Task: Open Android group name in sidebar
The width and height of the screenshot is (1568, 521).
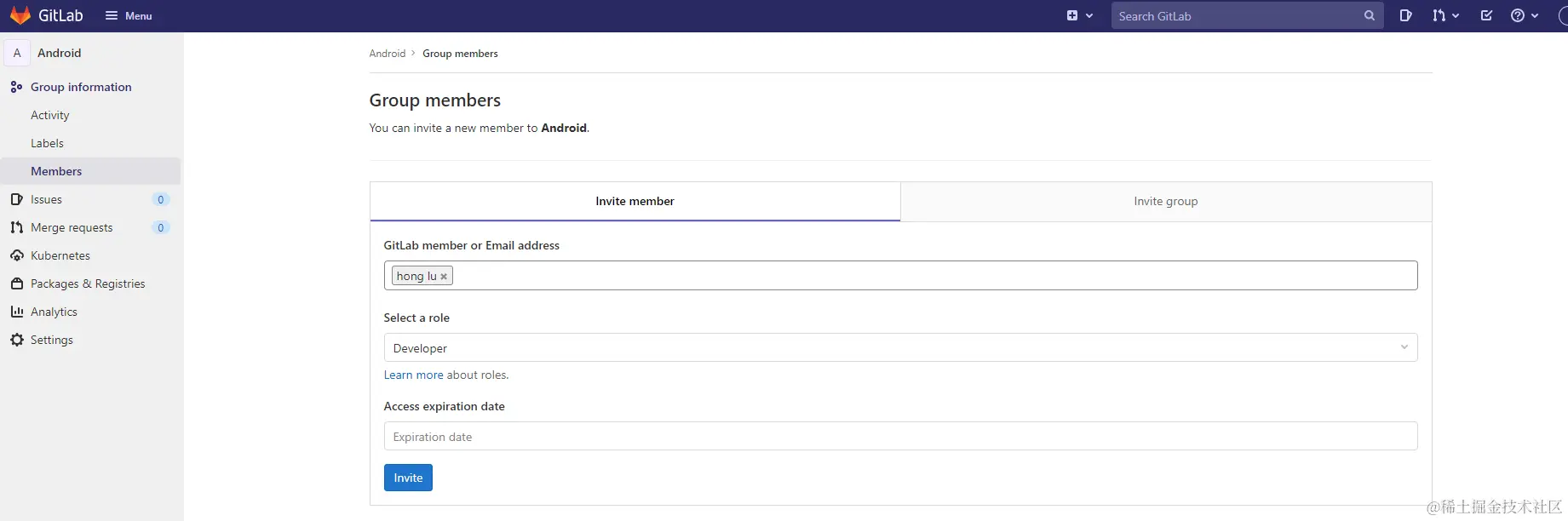Action: 60,53
